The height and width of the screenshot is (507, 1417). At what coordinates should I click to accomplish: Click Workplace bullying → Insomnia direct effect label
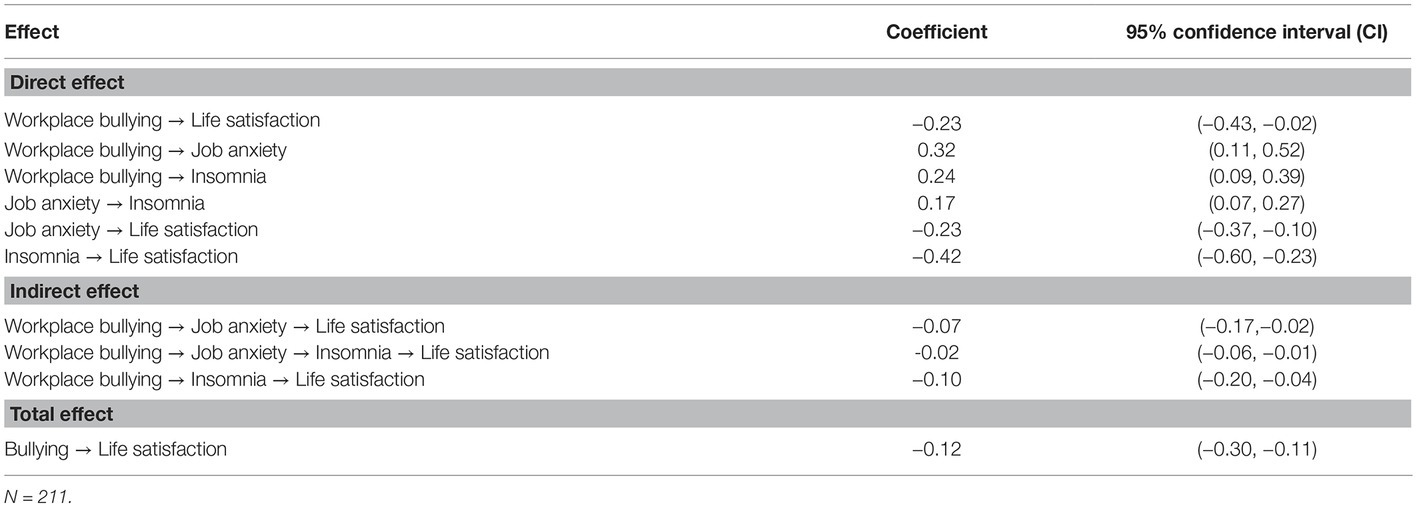tap(136, 177)
